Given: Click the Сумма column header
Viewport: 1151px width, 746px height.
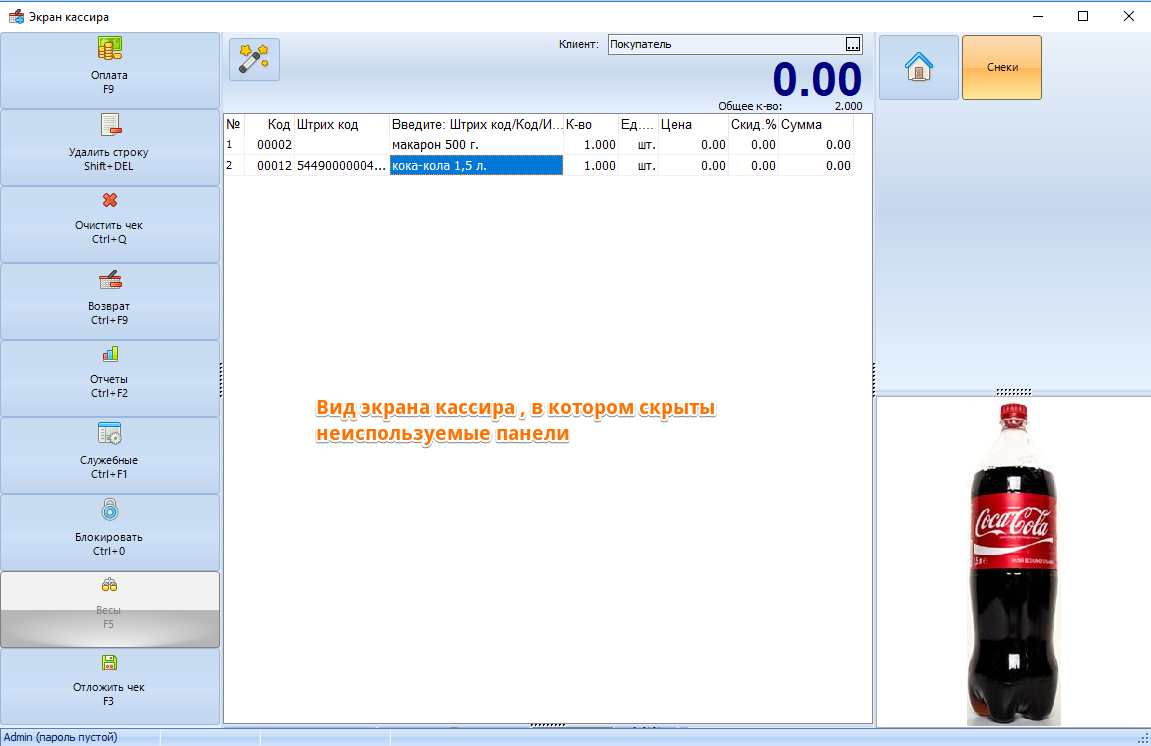Looking at the screenshot, I should coord(816,124).
